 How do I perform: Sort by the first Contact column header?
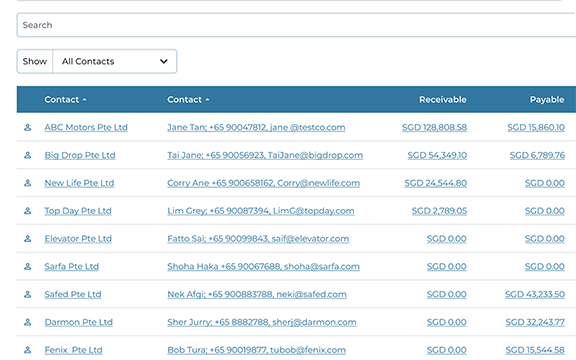click(65, 100)
